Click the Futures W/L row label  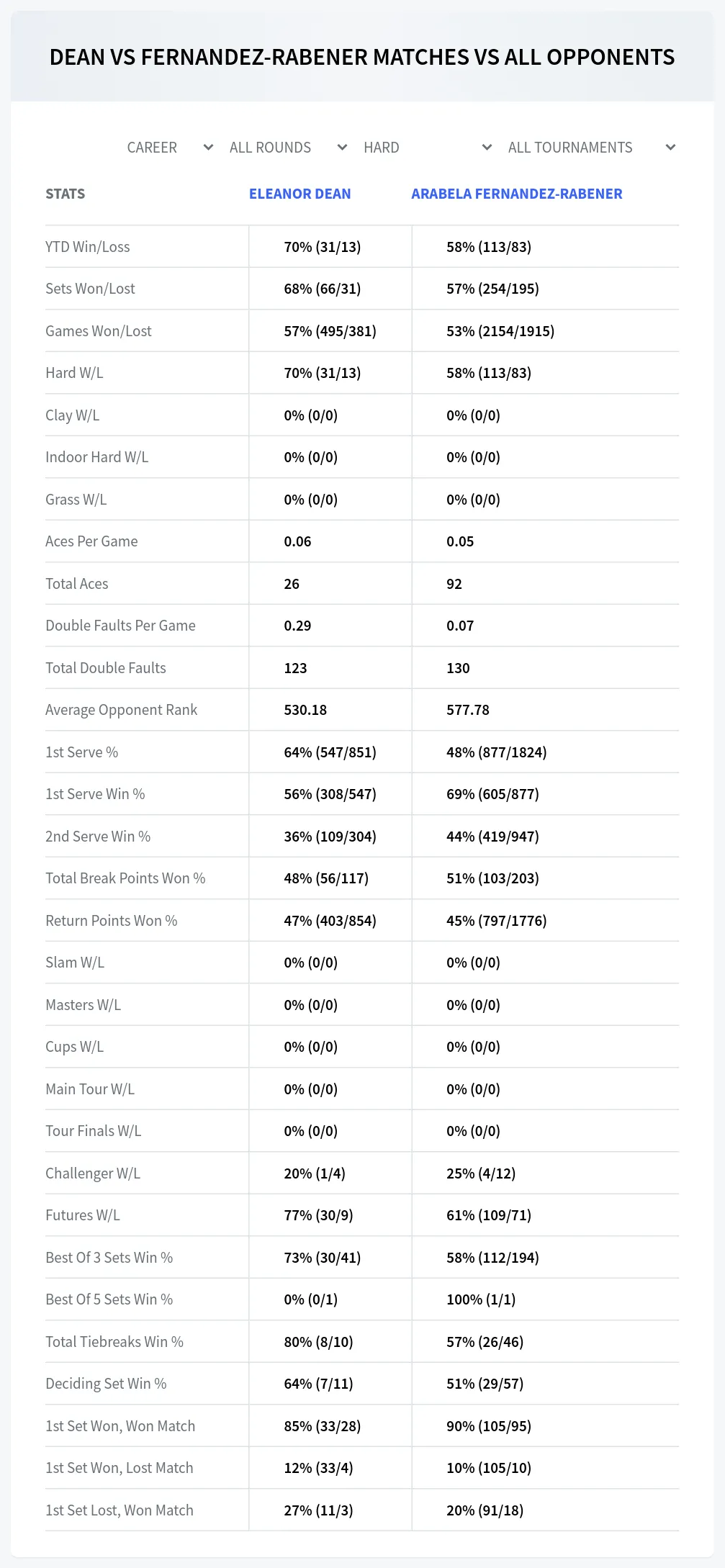pyautogui.click(x=83, y=1215)
